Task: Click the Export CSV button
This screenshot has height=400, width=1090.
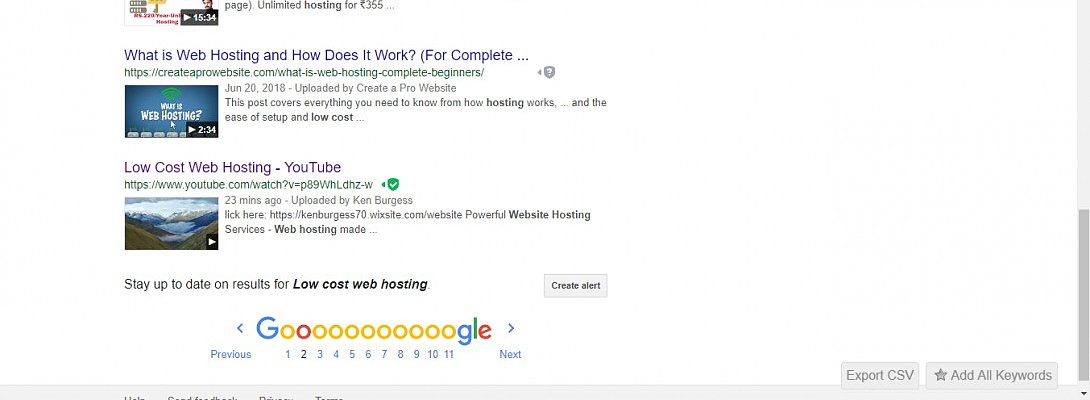Action: pyautogui.click(x=879, y=375)
